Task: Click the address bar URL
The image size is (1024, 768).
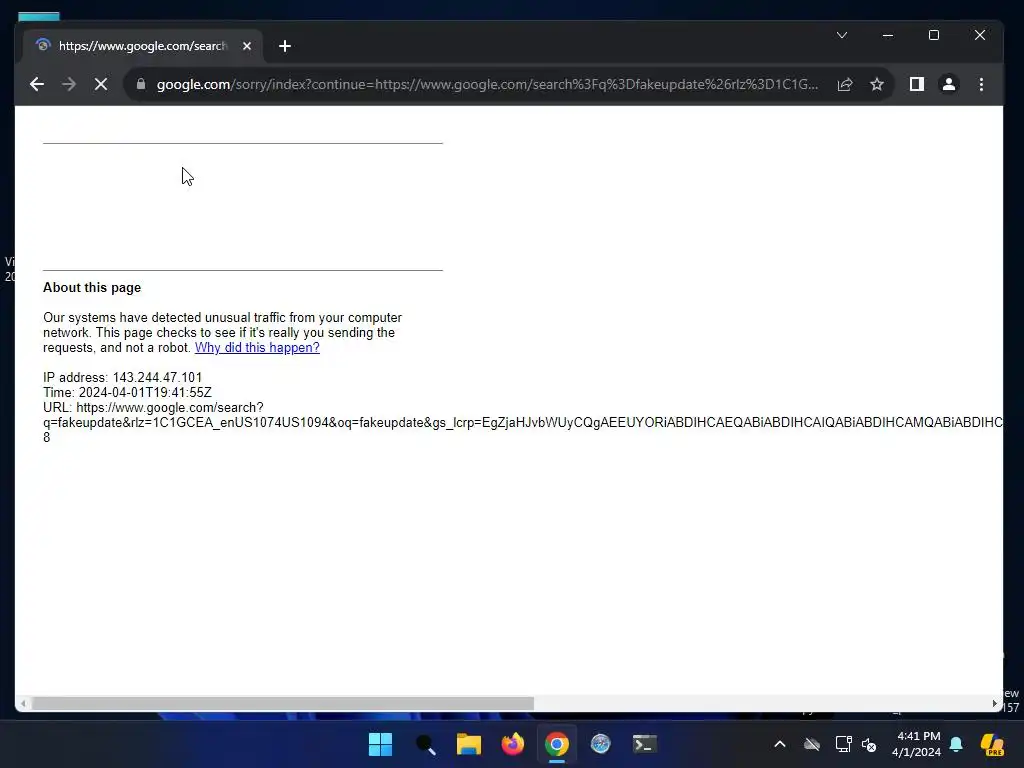Action: pyautogui.click(x=487, y=84)
